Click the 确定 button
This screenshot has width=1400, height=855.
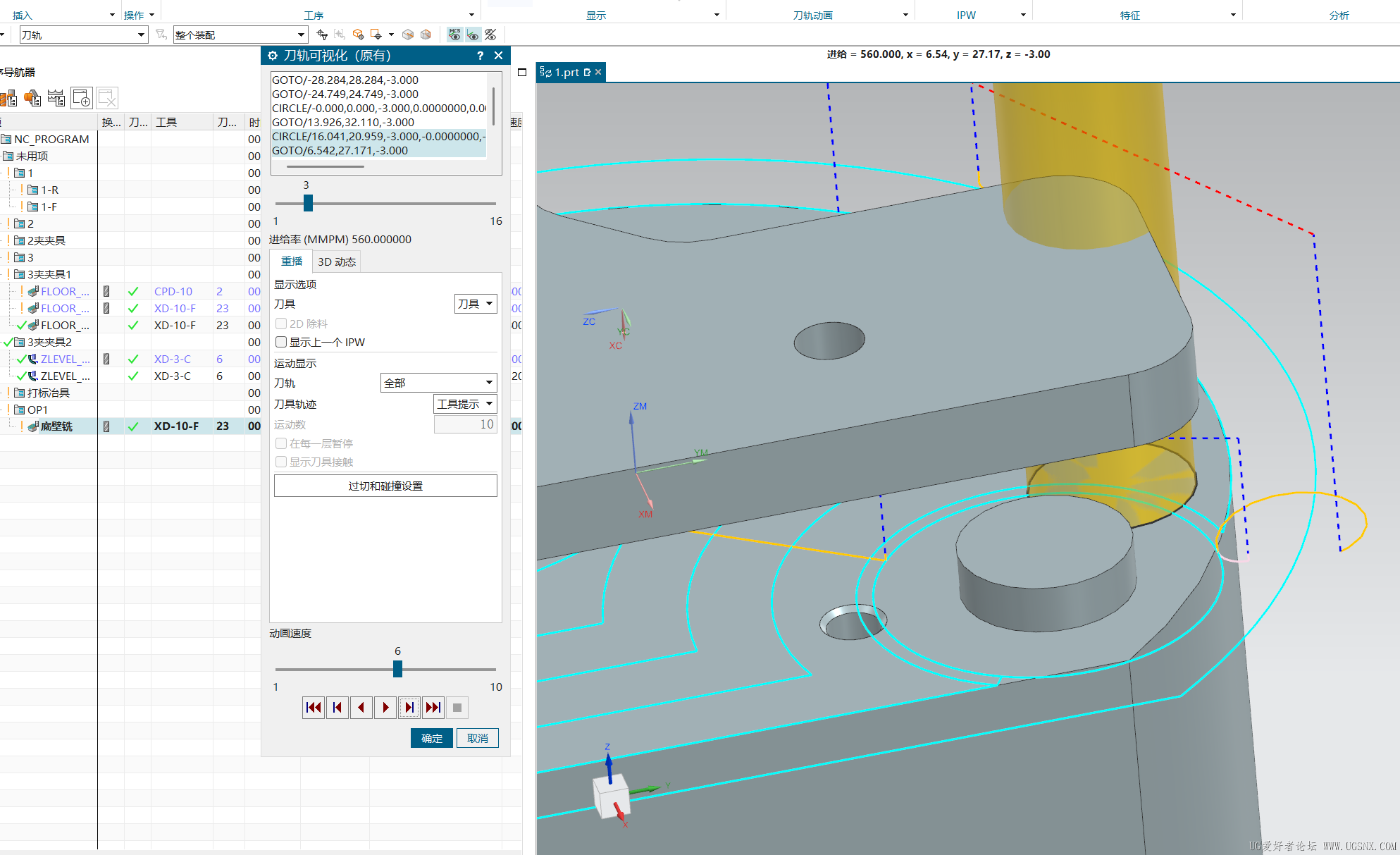tap(431, 738)
